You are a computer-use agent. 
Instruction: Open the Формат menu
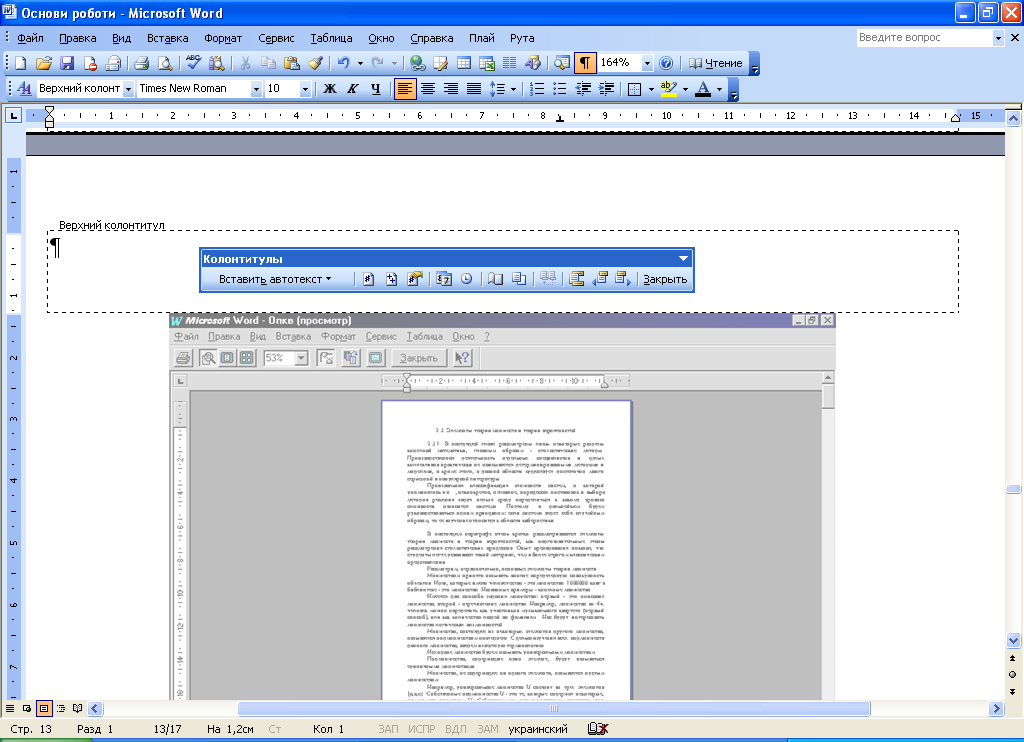pyautogui.click(x=223, y=38)
